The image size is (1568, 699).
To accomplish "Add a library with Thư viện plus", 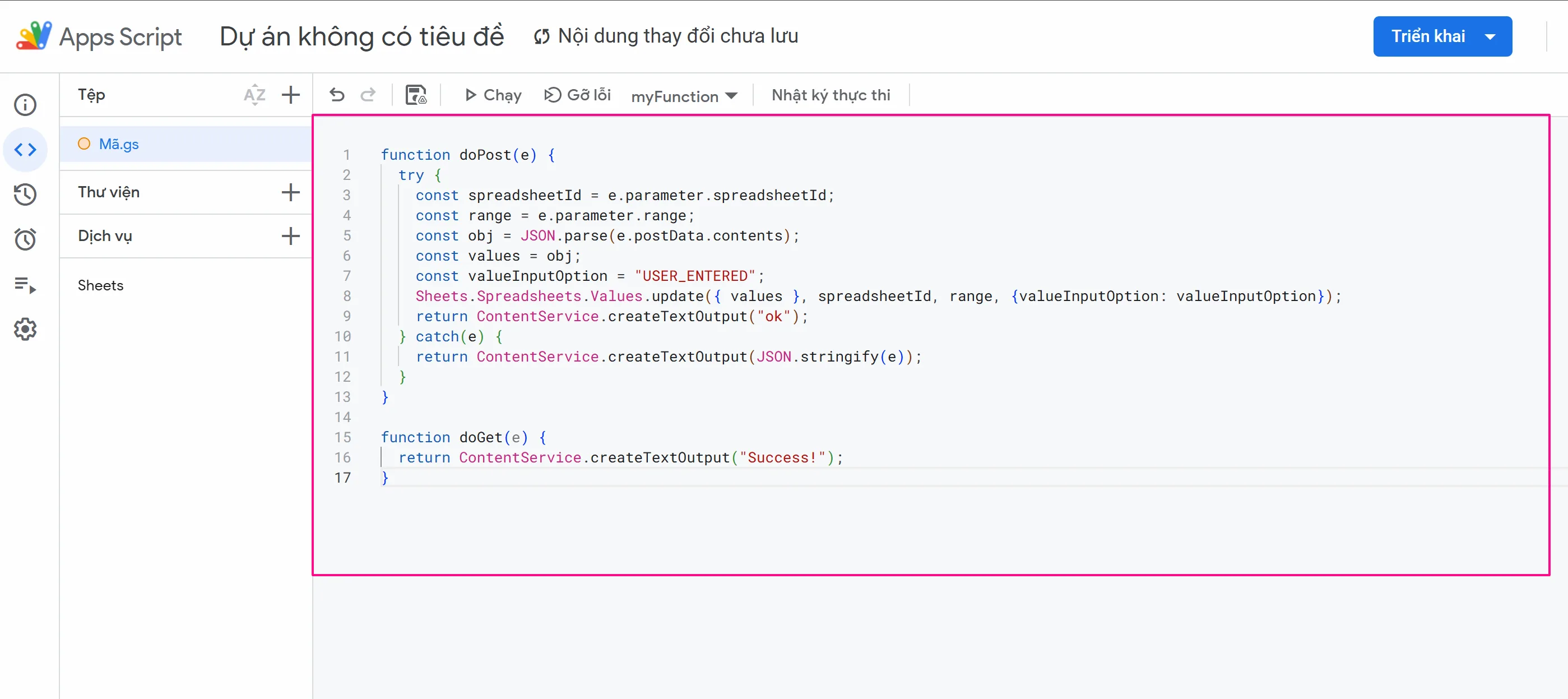I will coord(291,192).
